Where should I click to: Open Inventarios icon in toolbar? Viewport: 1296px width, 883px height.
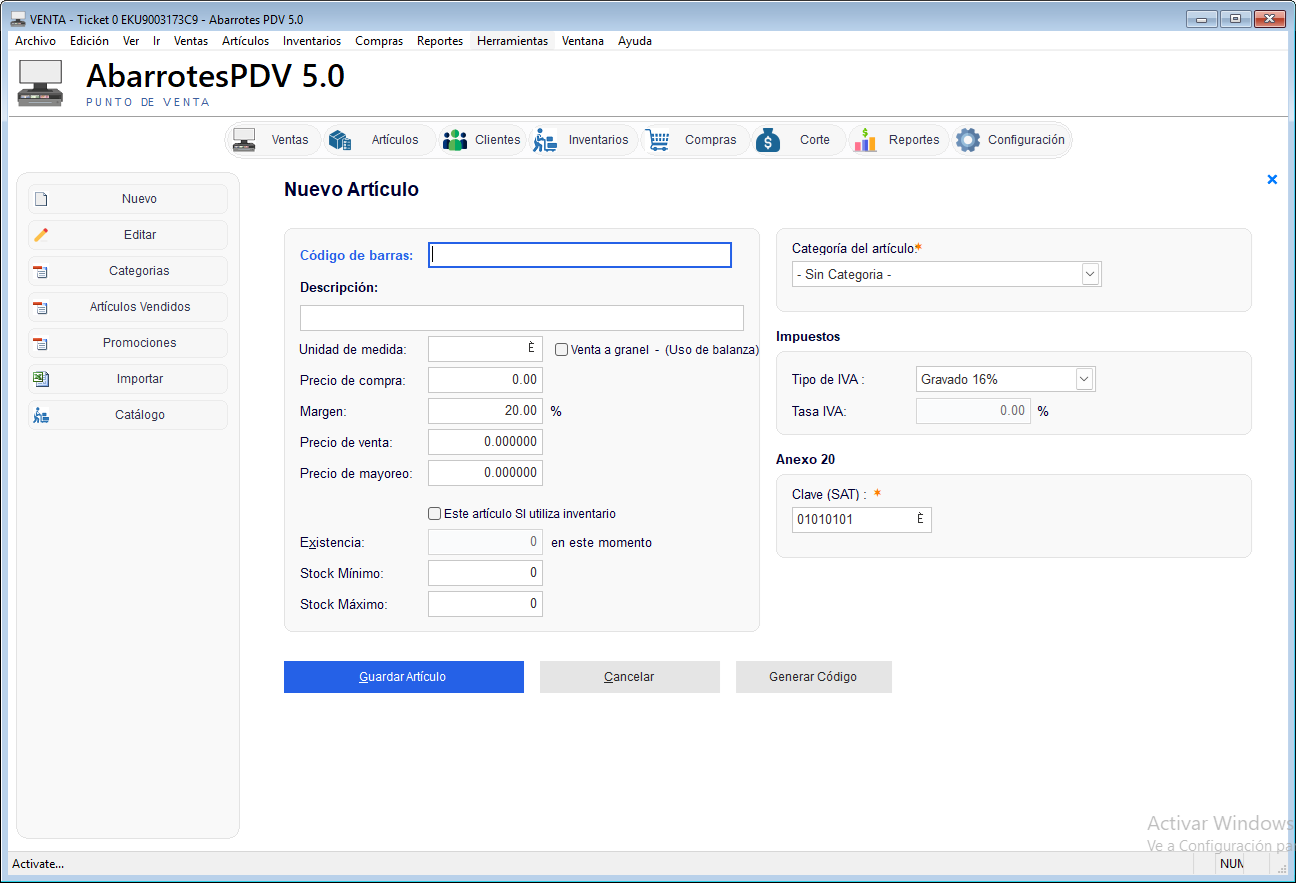(545, 140)
